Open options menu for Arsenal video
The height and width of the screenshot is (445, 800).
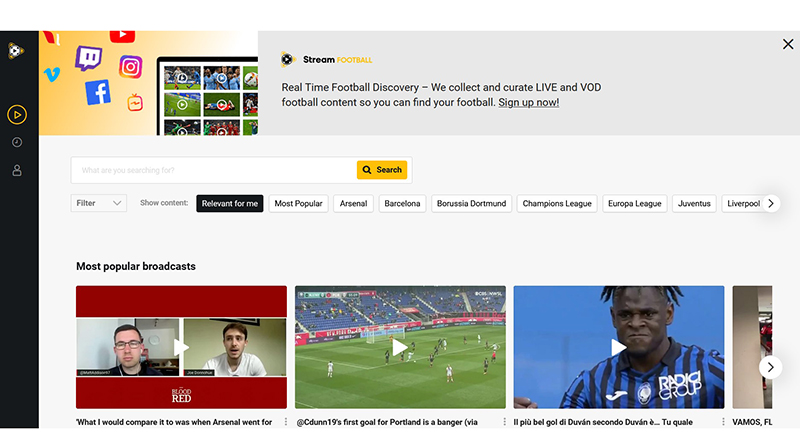(x=286, y=422)
